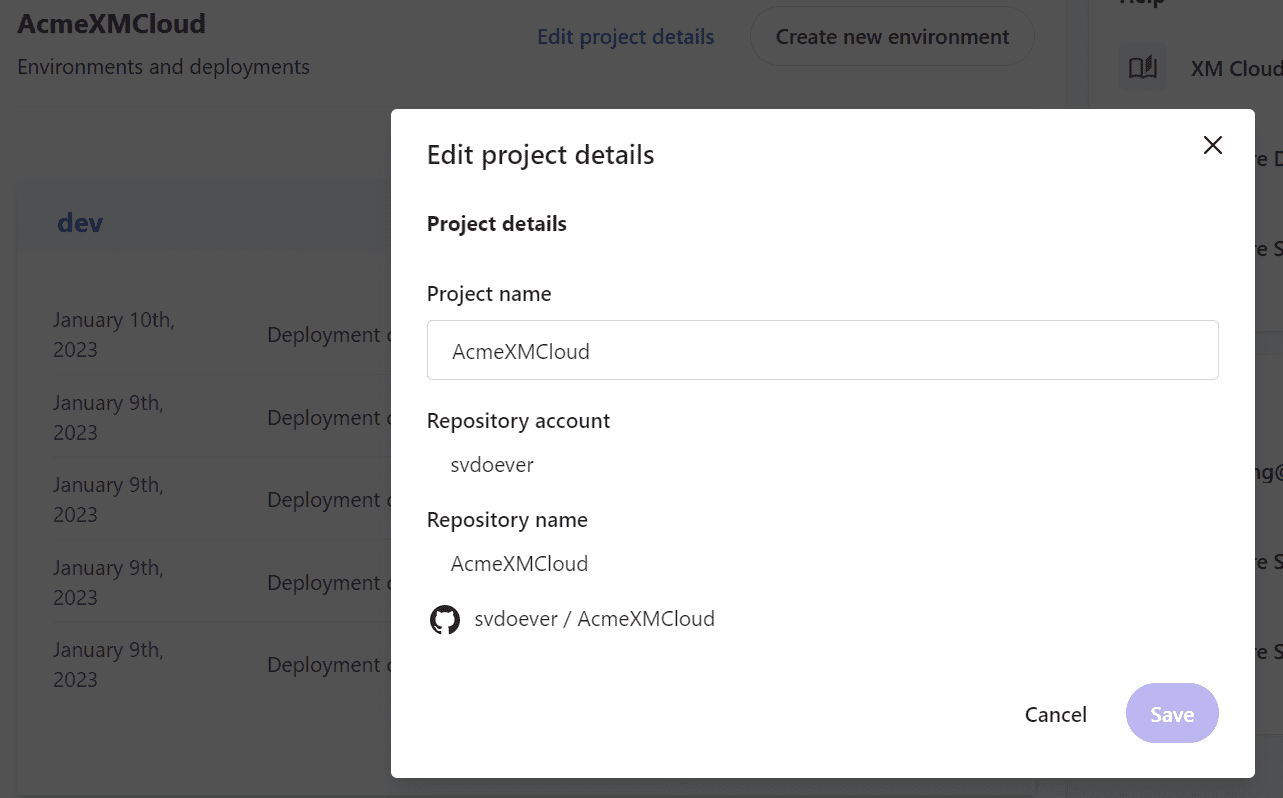
Task: Click the XM Cloud book icon
Action: coord(1142,68)
